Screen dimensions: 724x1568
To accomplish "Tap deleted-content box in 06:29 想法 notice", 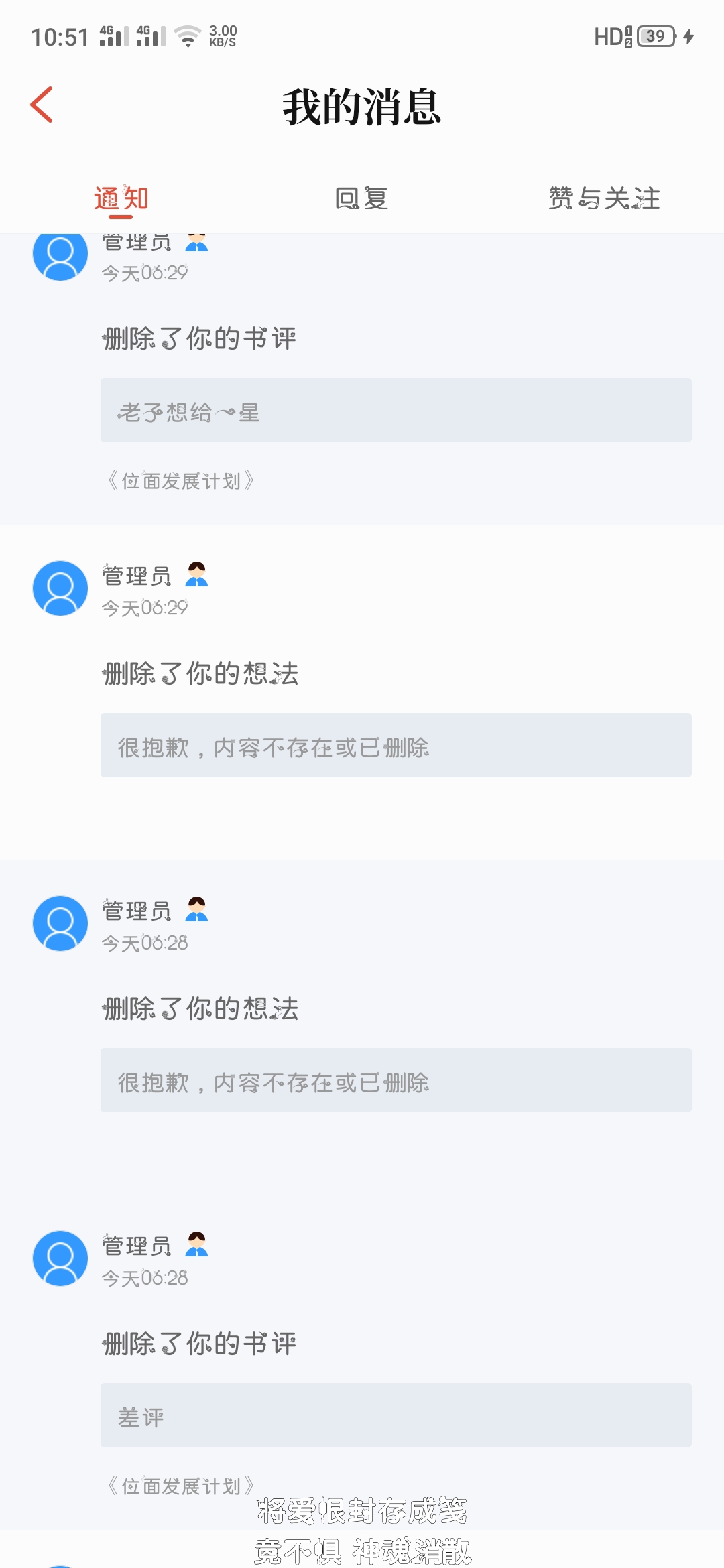I will click(x=396, y=745).
